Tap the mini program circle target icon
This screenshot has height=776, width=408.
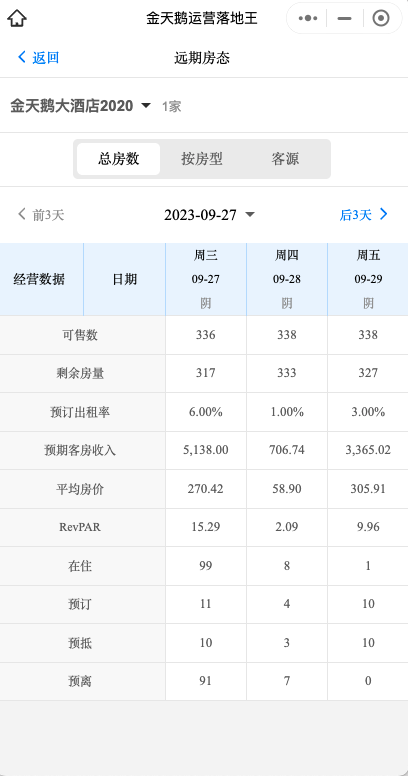(x=380, y=18)
